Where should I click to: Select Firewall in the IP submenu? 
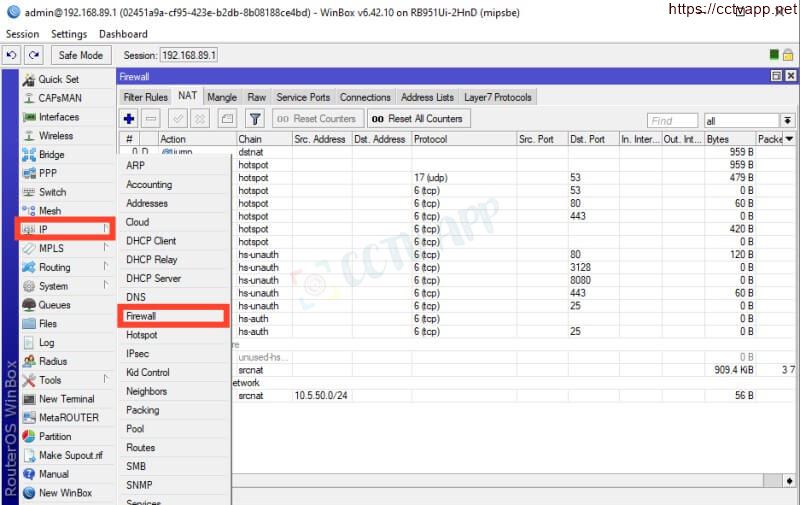point(141,316)
